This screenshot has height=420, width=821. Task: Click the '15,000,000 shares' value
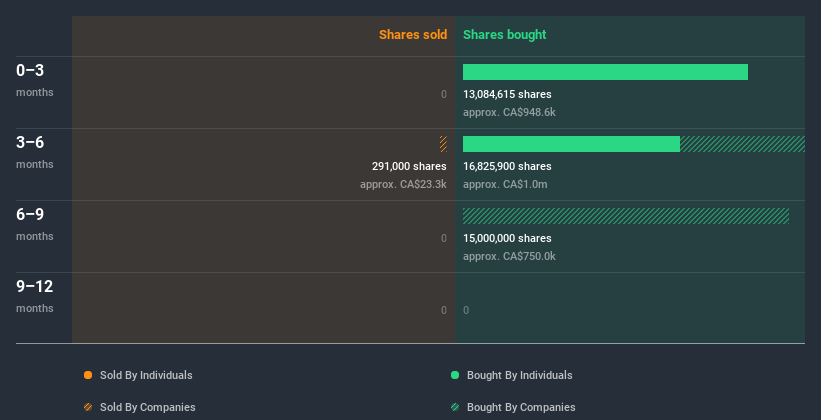coord(507,238)
